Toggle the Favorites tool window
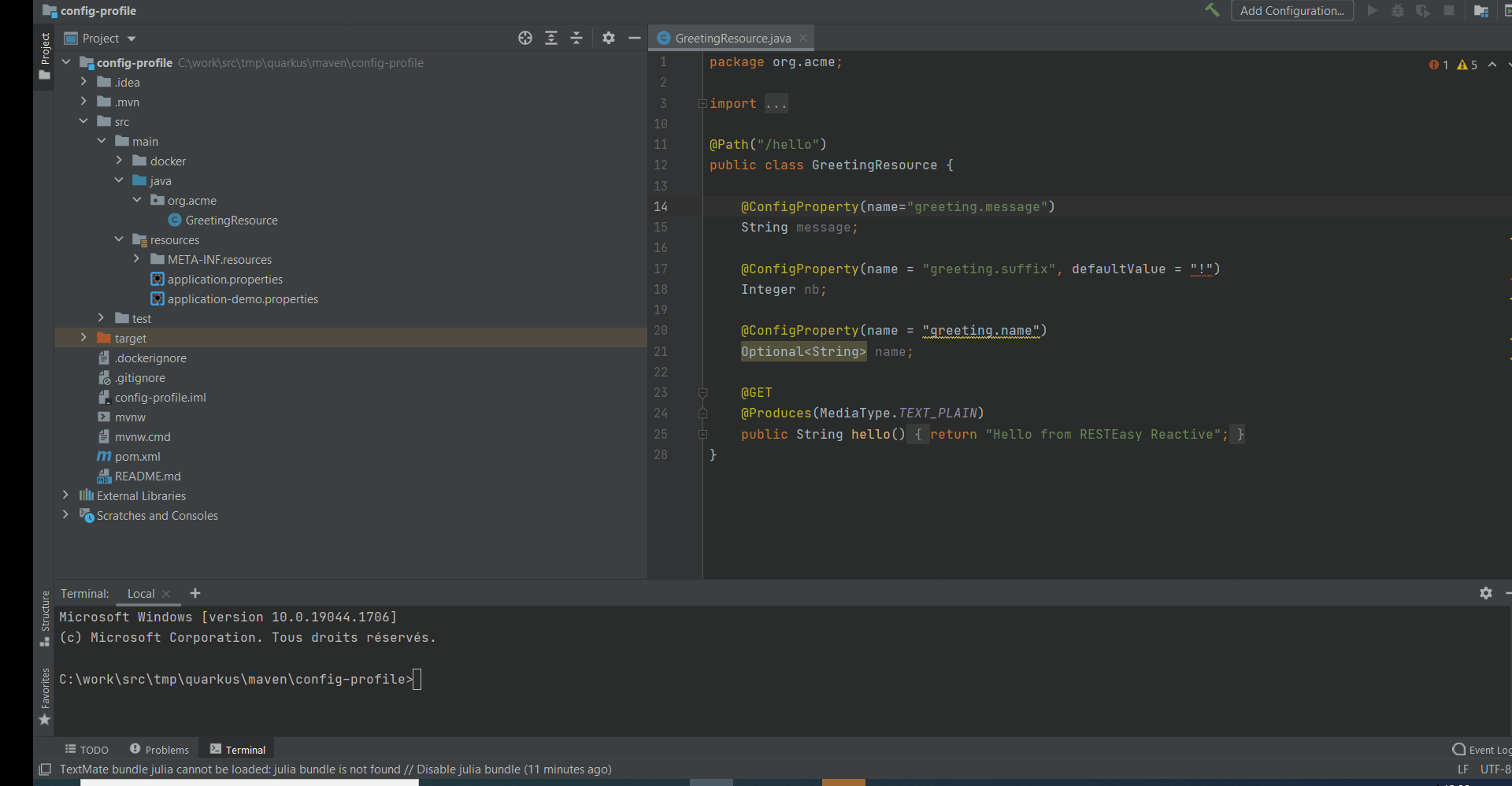The width and height of the screenshot is (1512, 786). coord(45,696)
